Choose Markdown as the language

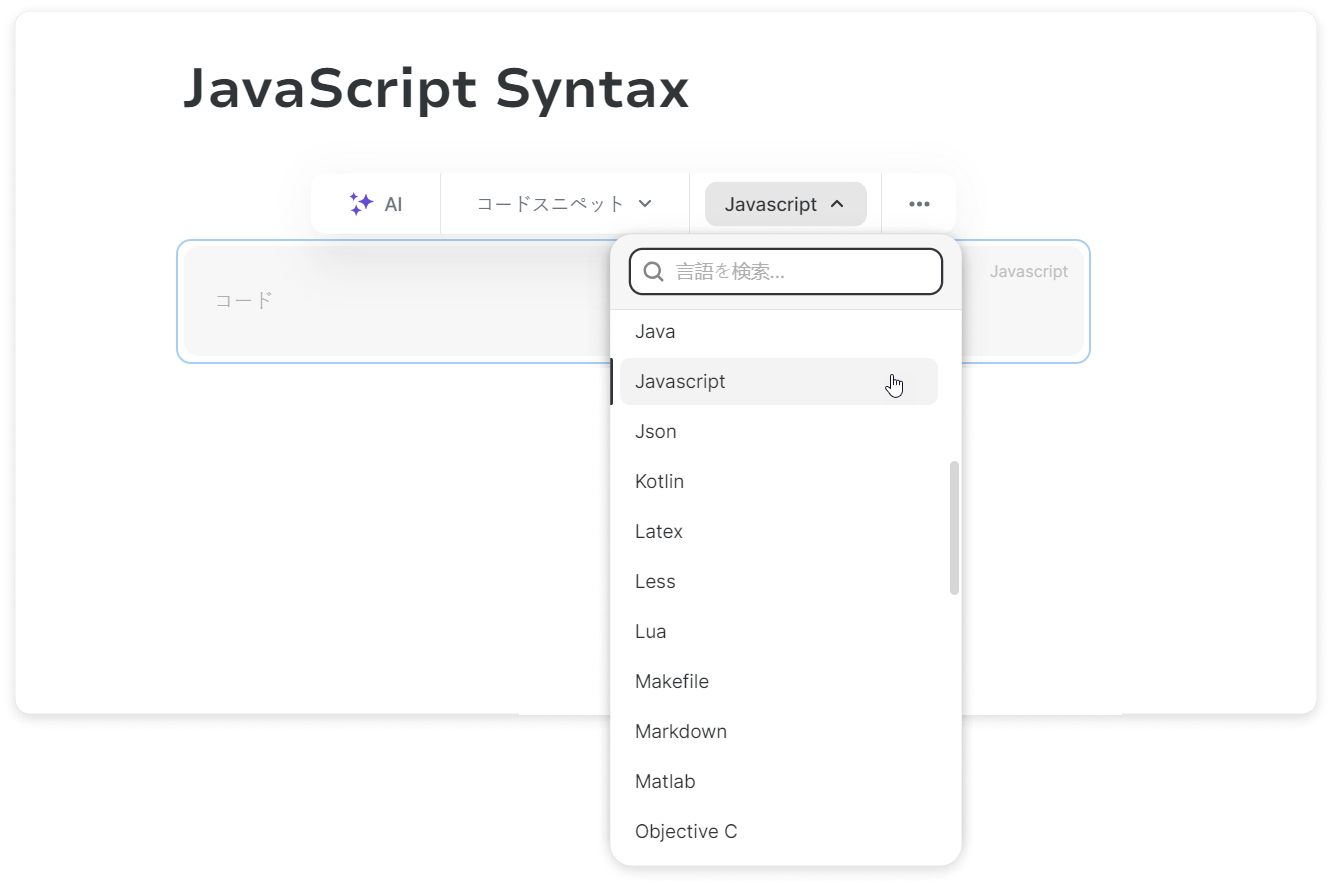[x=779, y=732]
